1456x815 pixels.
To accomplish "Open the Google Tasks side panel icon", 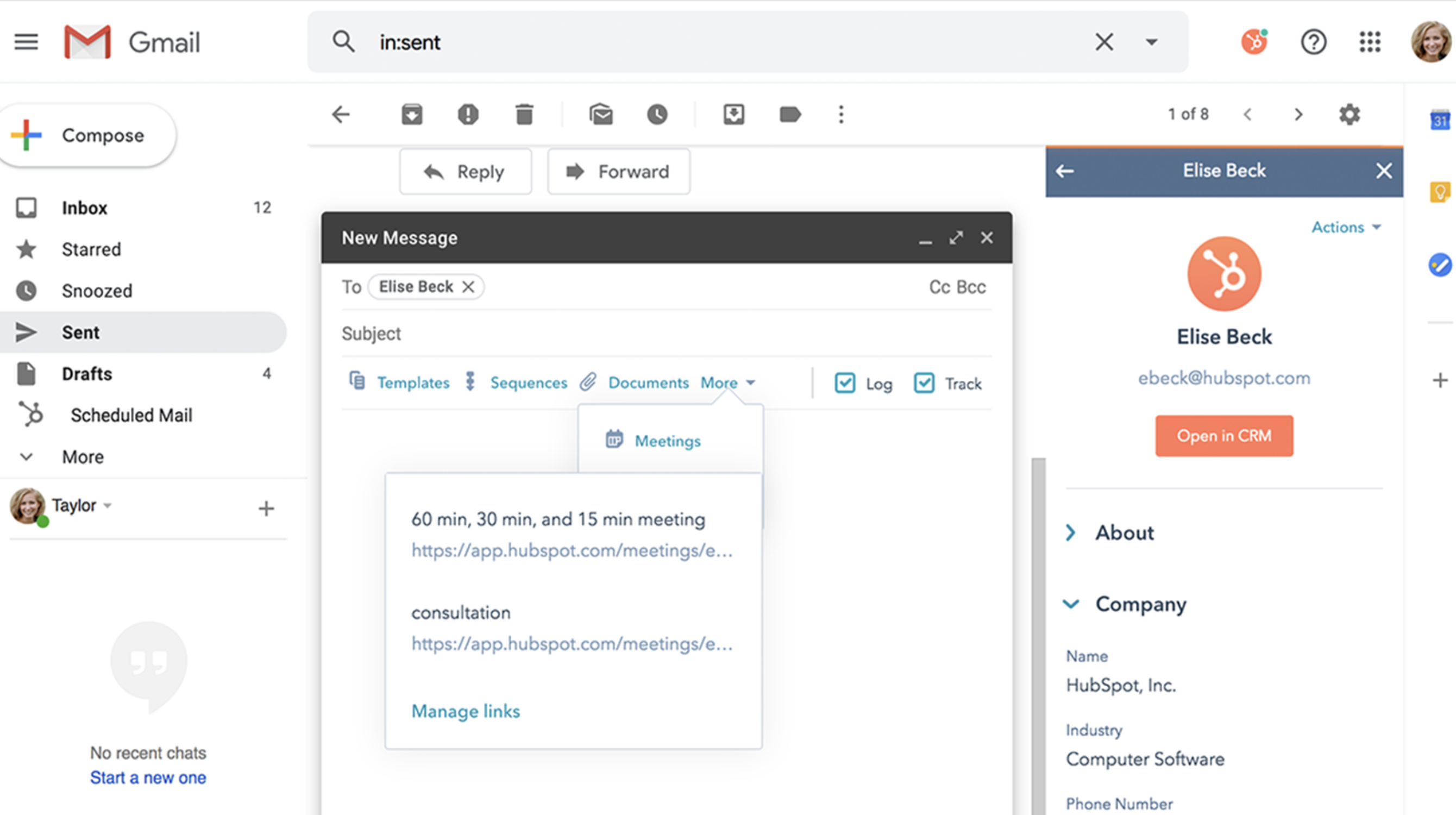I will (x=1440, y=265).
